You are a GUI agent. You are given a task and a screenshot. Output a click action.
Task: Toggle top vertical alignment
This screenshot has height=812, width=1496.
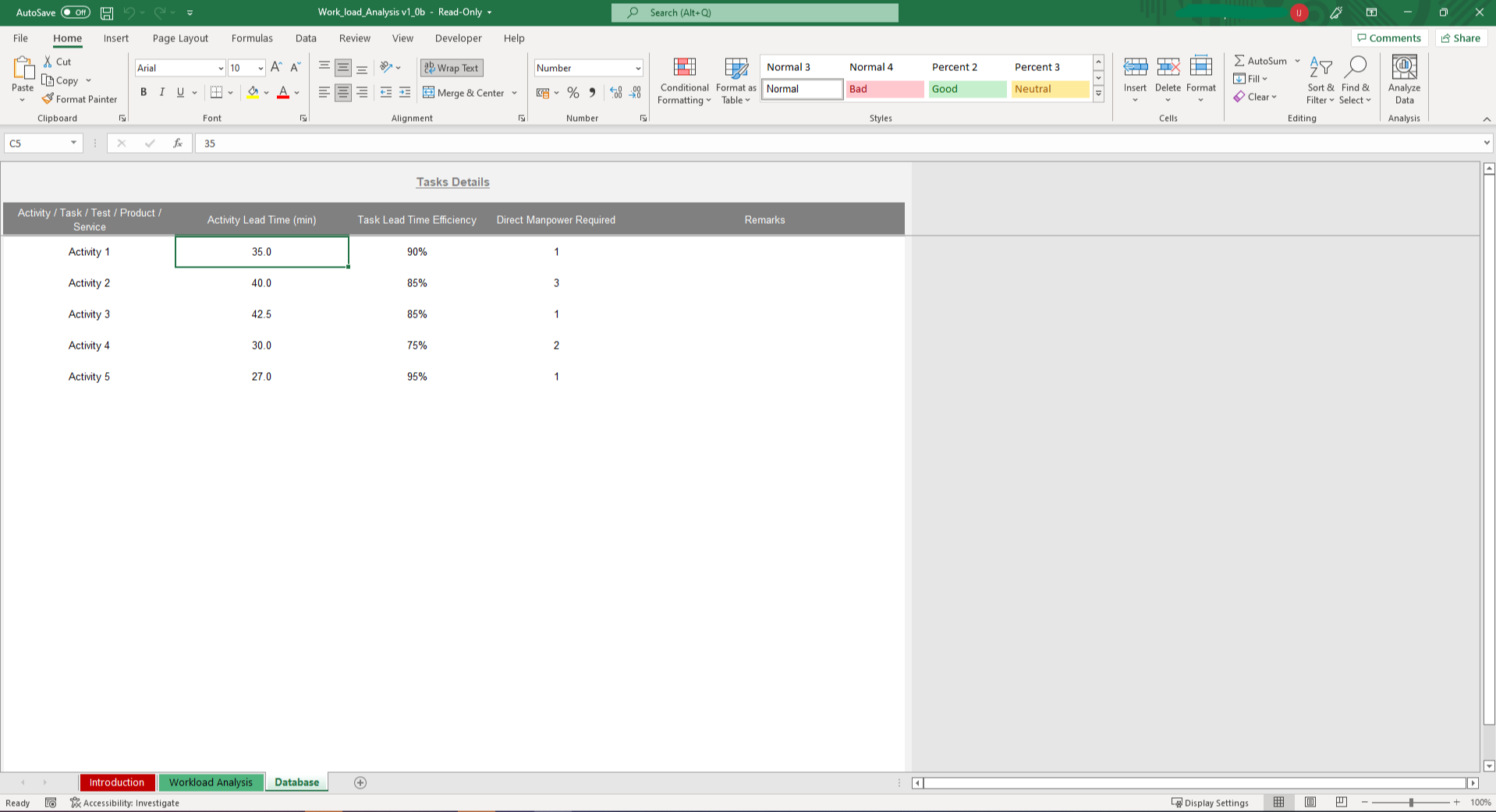pos(324,68)
